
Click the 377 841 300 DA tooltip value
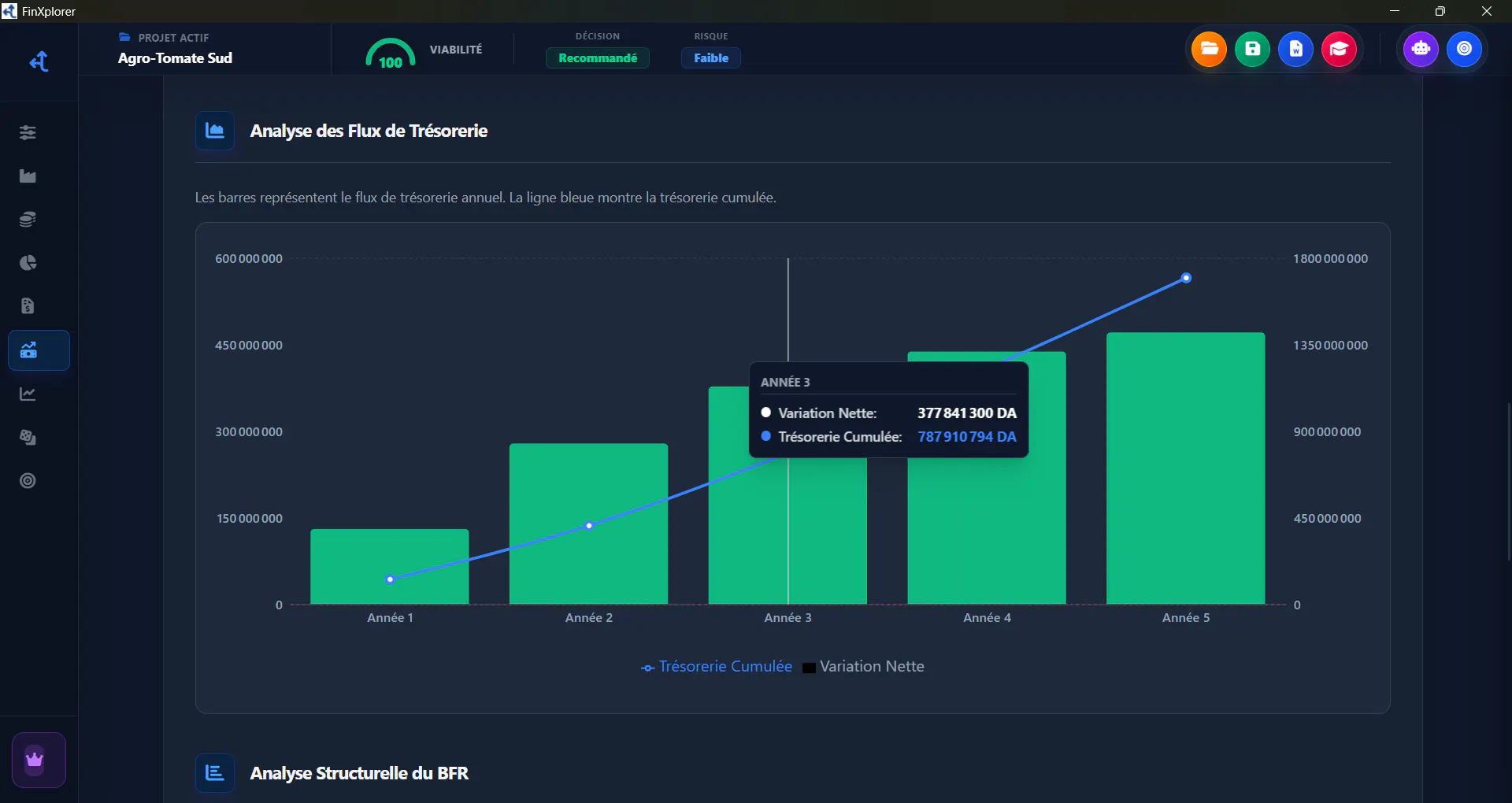click(967, 413)
